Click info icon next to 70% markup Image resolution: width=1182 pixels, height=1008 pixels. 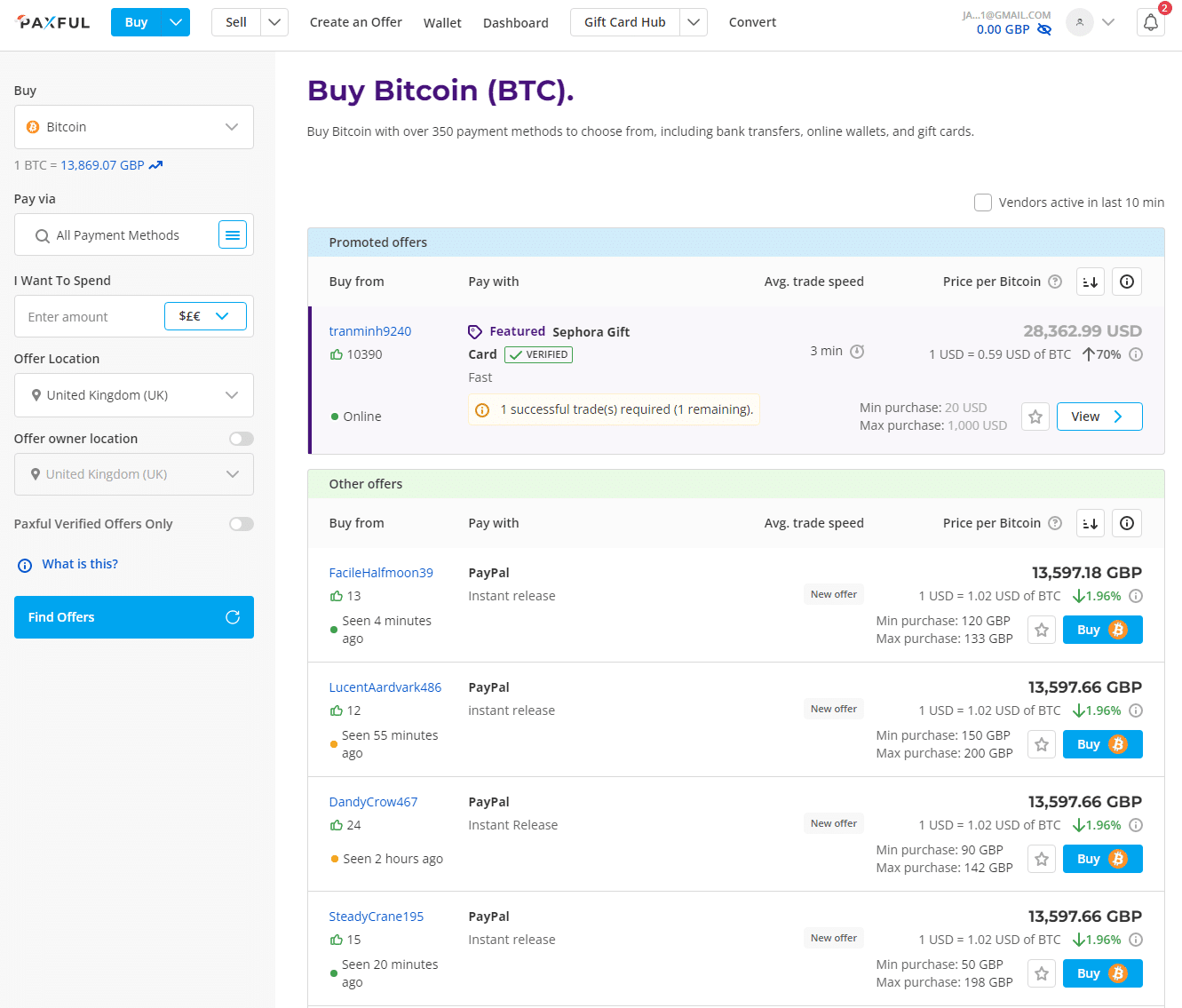coord(1136,354)
